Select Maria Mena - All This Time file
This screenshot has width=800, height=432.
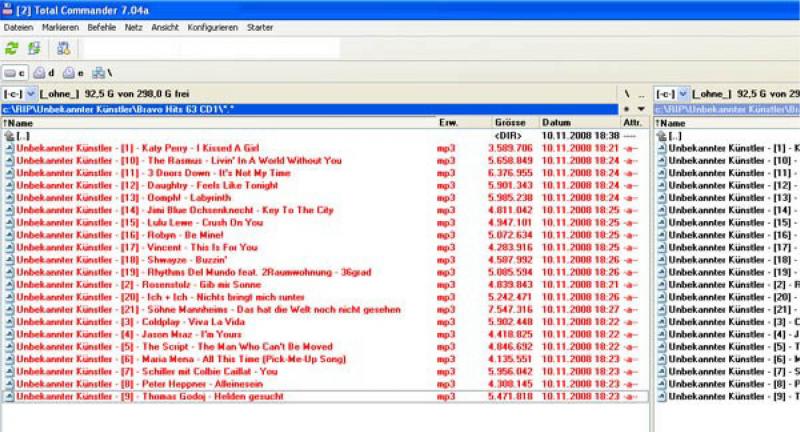point(326,360)
